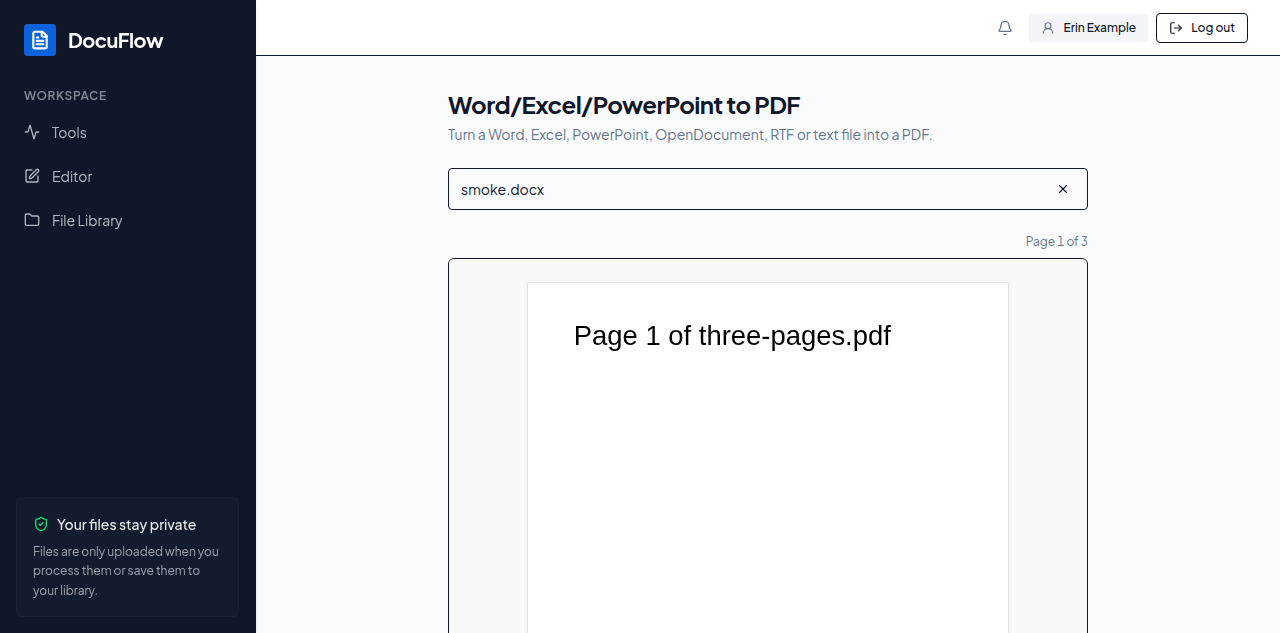1280x633 pixels.
Task: Log out of the account
Action: pyautogui.click(x=1202, y=28)
